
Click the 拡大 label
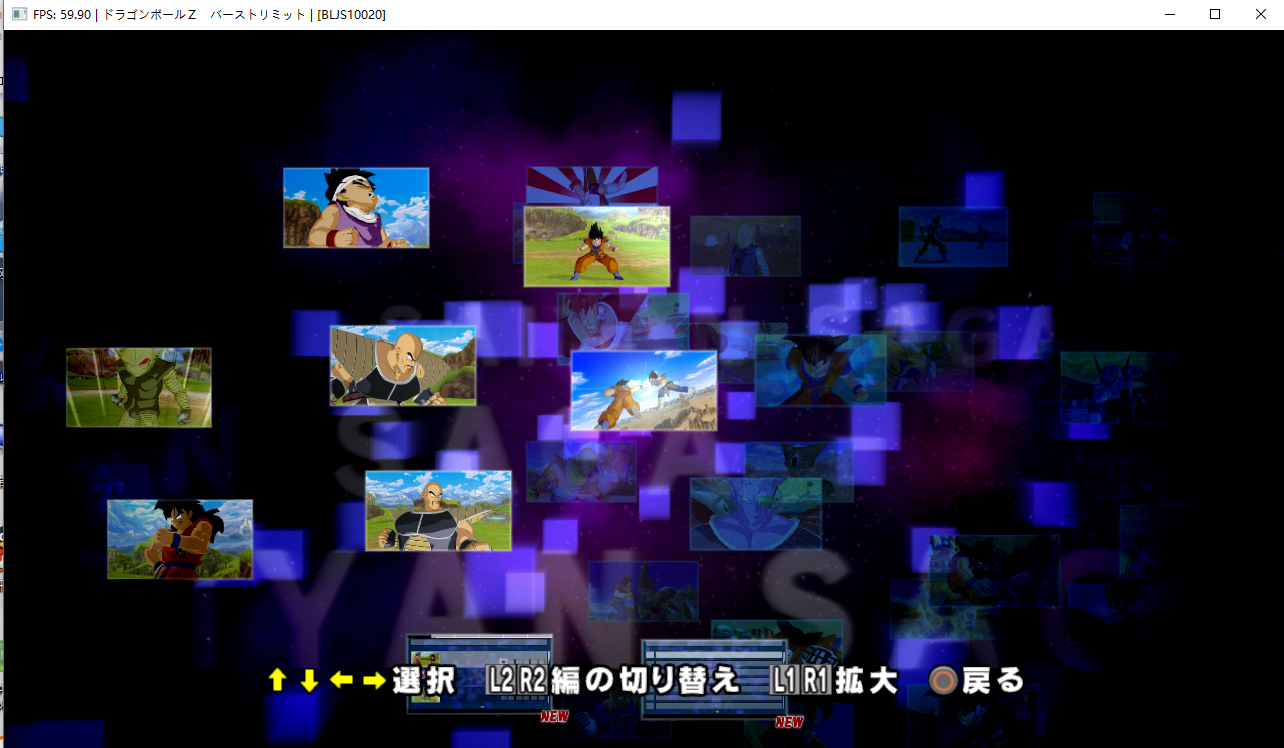866,681
